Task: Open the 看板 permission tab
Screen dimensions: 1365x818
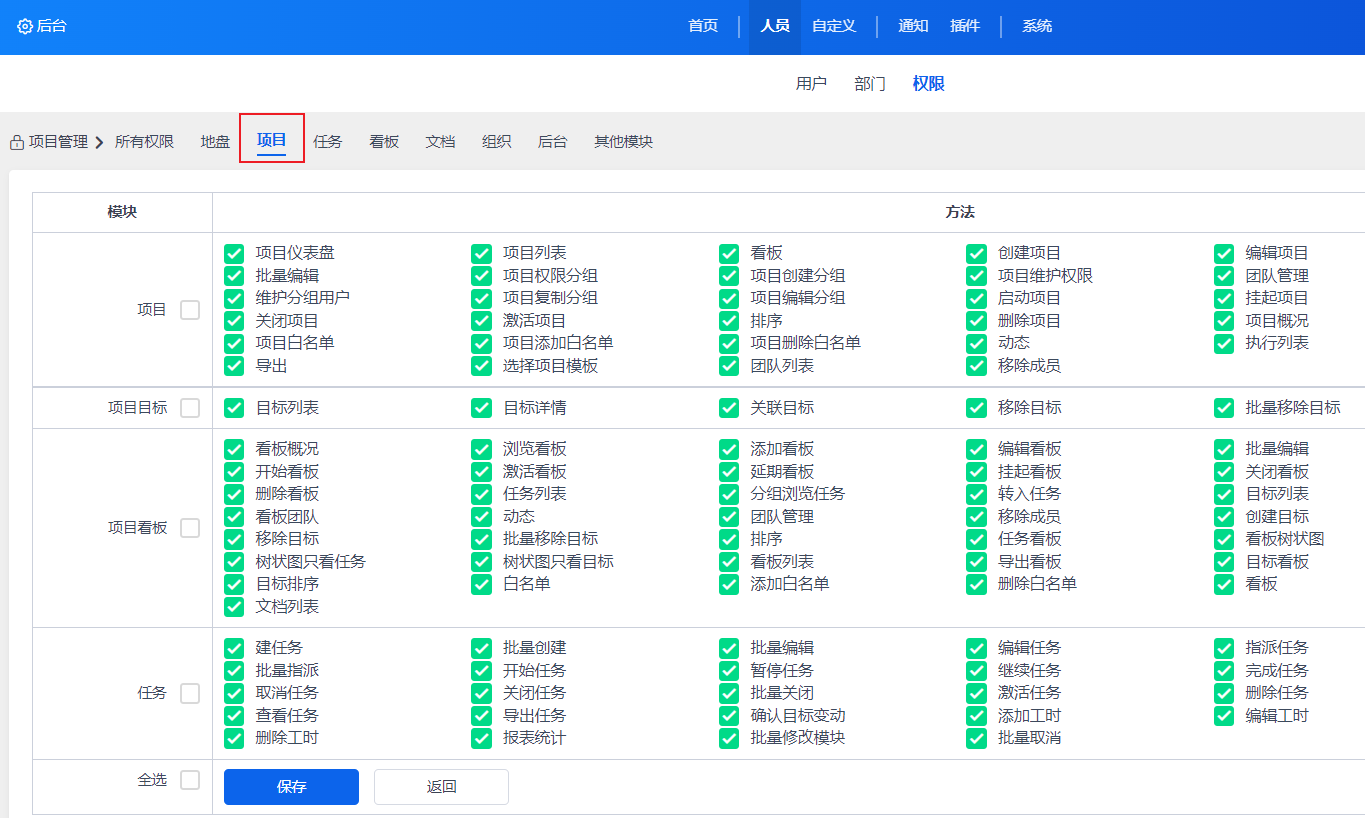Action: tap(384, 142)
